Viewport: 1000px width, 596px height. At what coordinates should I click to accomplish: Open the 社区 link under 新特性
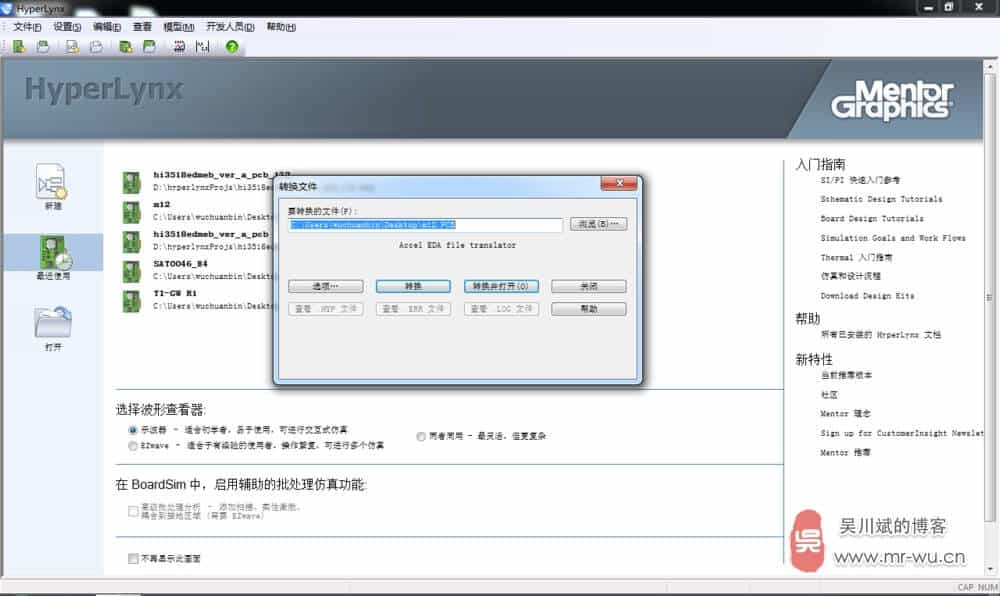pos(829,395)
